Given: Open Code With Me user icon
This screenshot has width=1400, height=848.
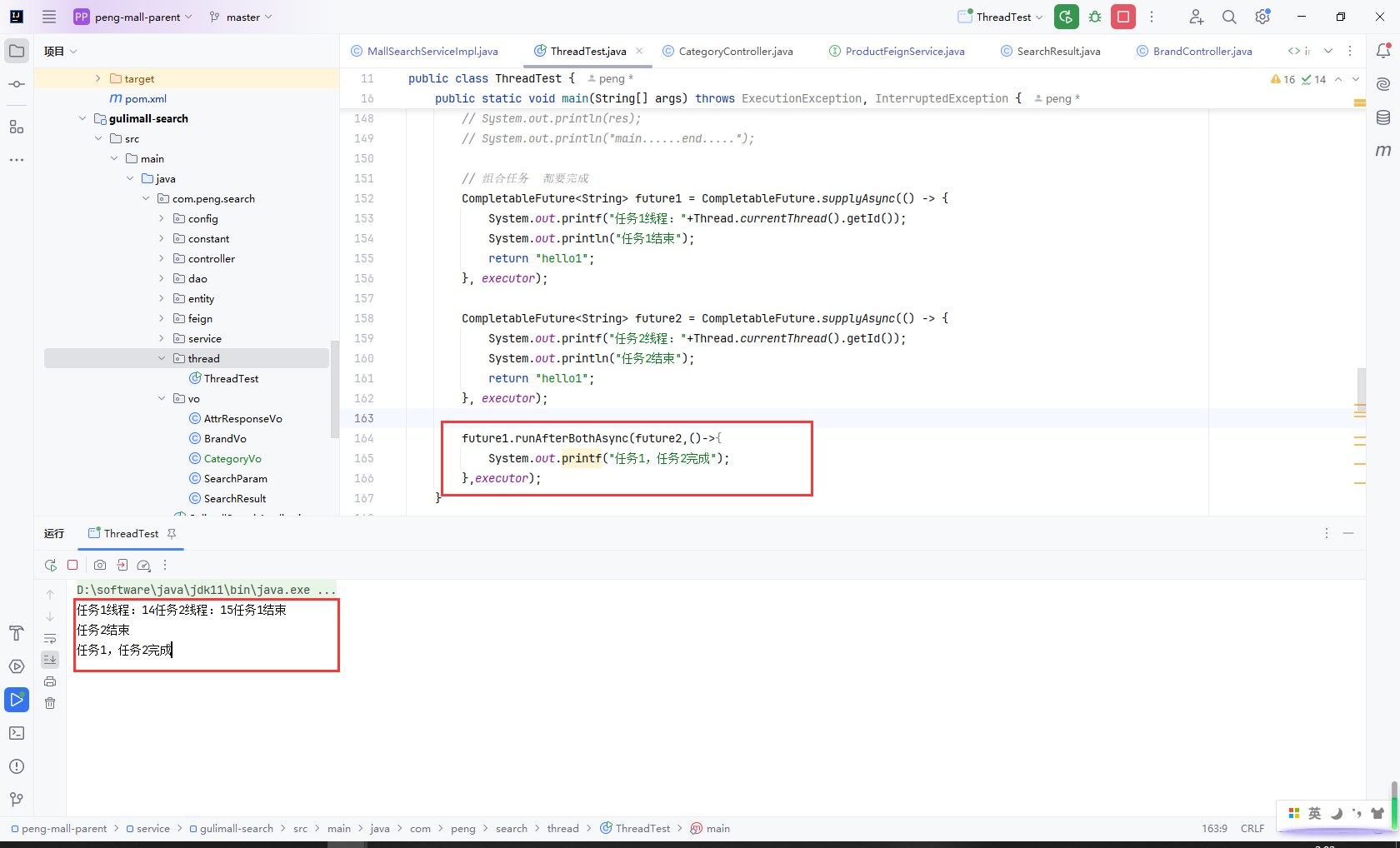Looking at the screenshot, I should click(x=1197, y=17).
